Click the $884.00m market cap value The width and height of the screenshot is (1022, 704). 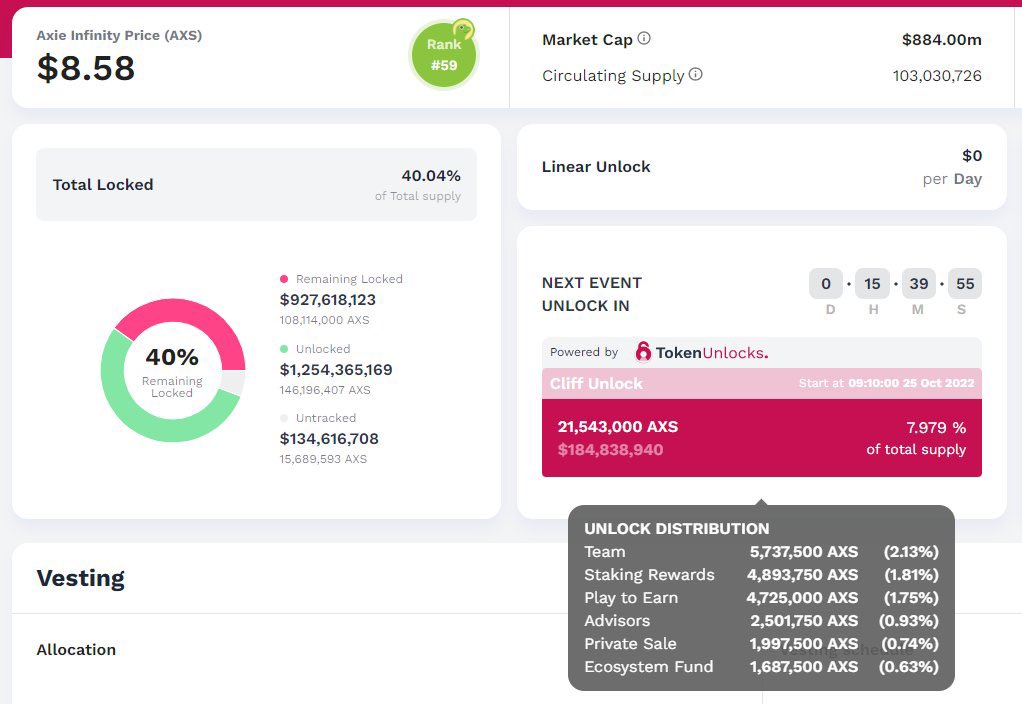point(941,40)
